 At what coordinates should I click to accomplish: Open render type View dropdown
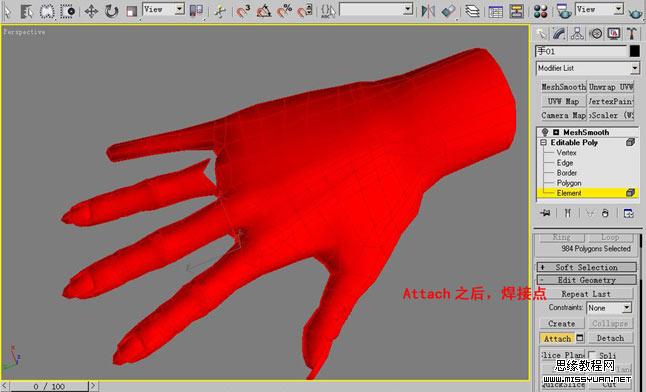point(599,9)
